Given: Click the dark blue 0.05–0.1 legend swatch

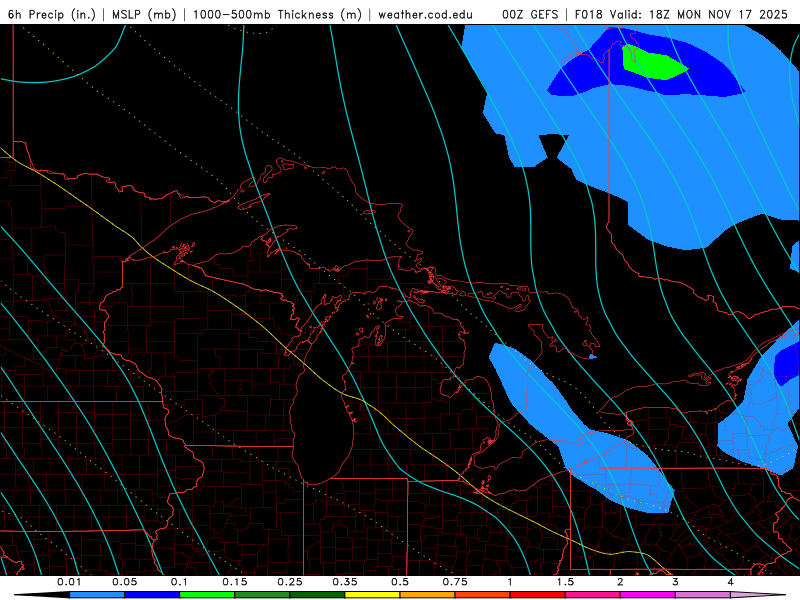Looking at the screenshot, I should (x=152, y=595).
